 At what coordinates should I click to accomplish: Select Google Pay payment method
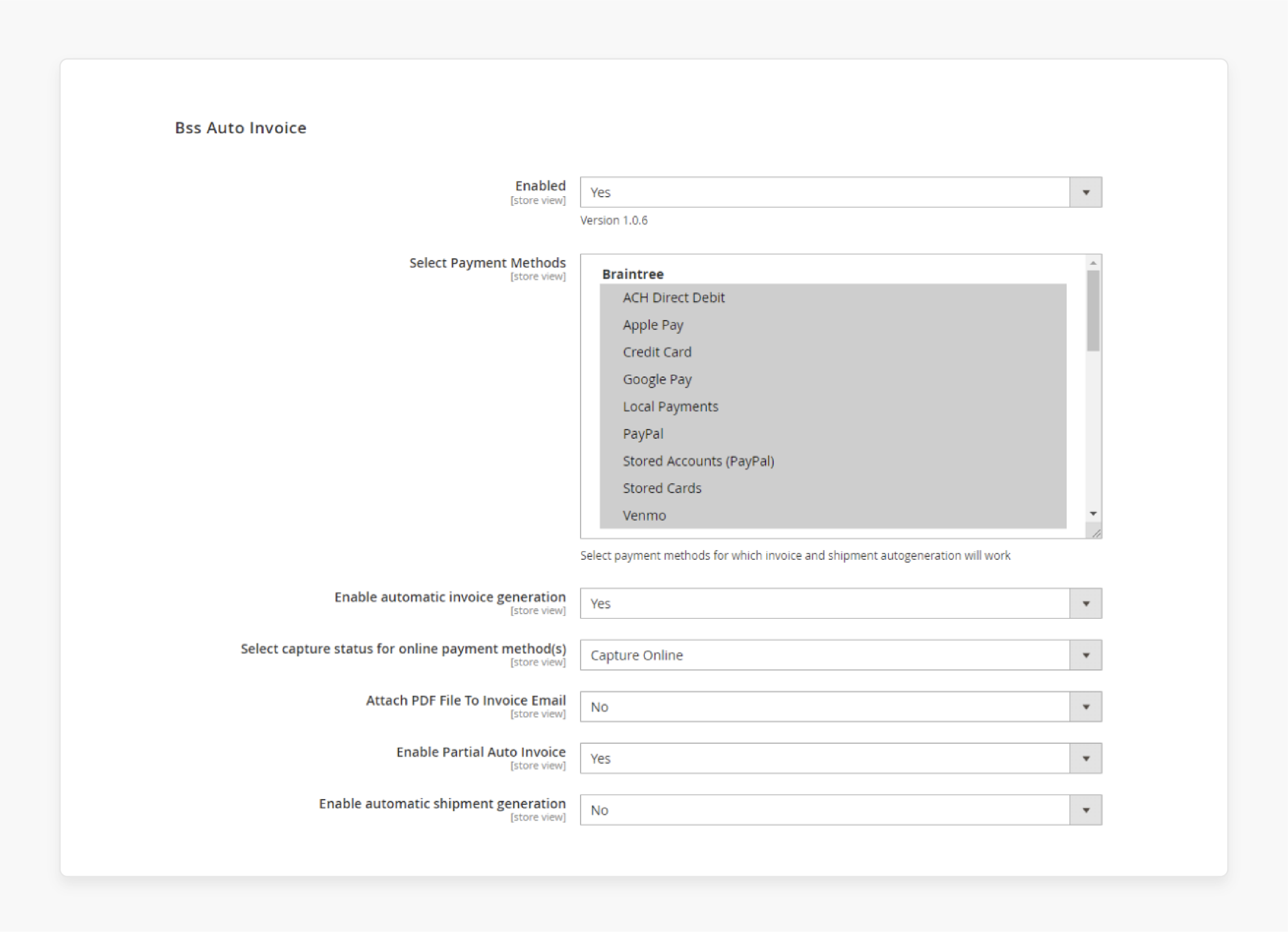point(833,379)
